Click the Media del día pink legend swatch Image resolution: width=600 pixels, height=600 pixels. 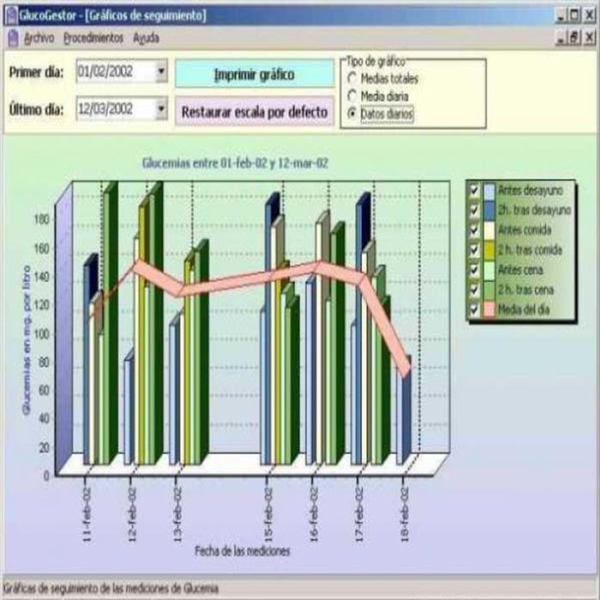coord(489,309)
